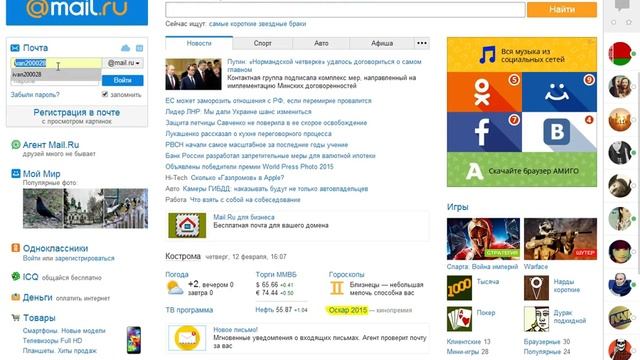The image size is (640, 360).
Task: Open the Игры section heading
Action: pyautogui.click(x=458, y=207)
